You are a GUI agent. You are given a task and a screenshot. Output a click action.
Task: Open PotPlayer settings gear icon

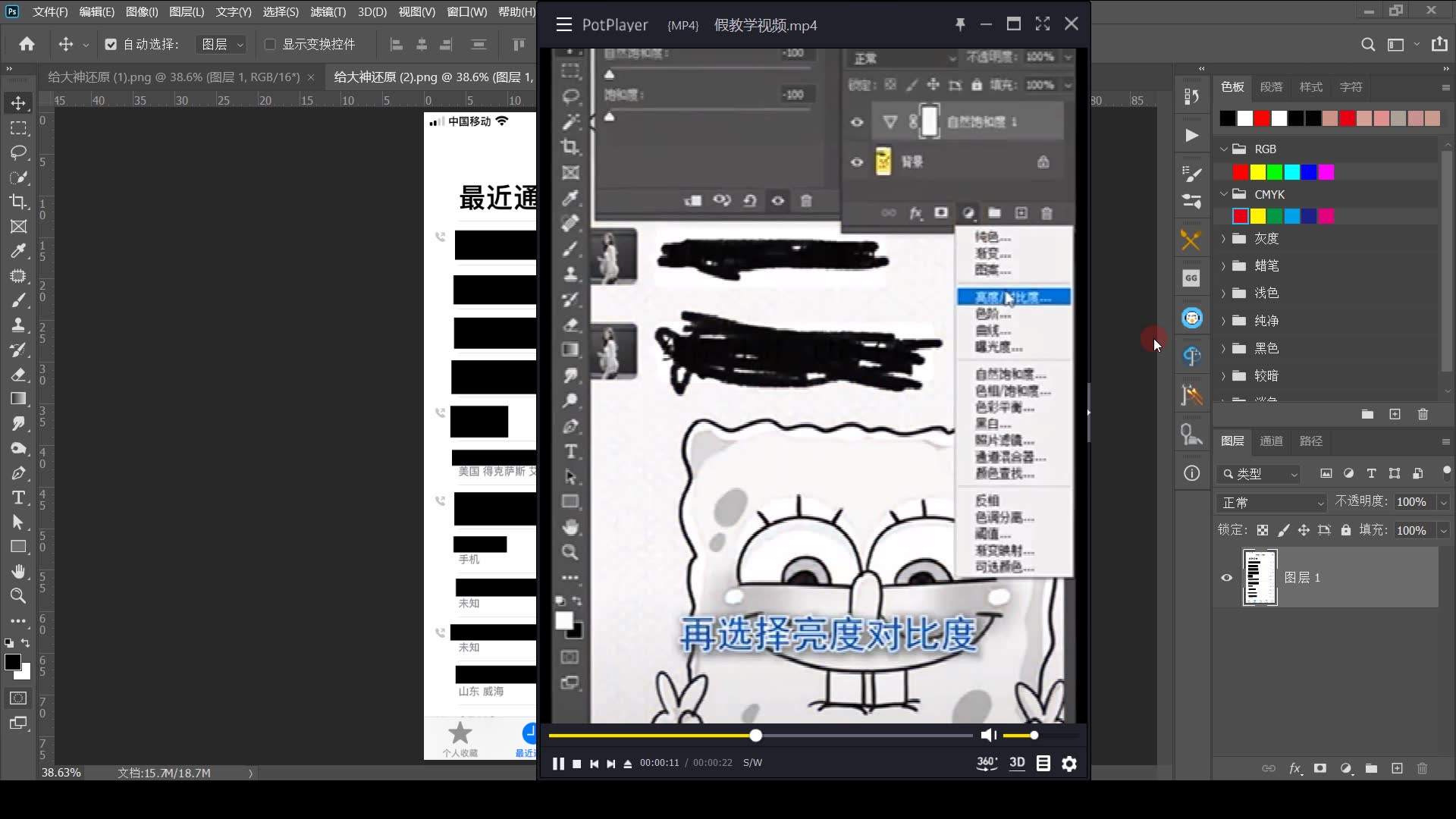click(x=1069, y=764)
